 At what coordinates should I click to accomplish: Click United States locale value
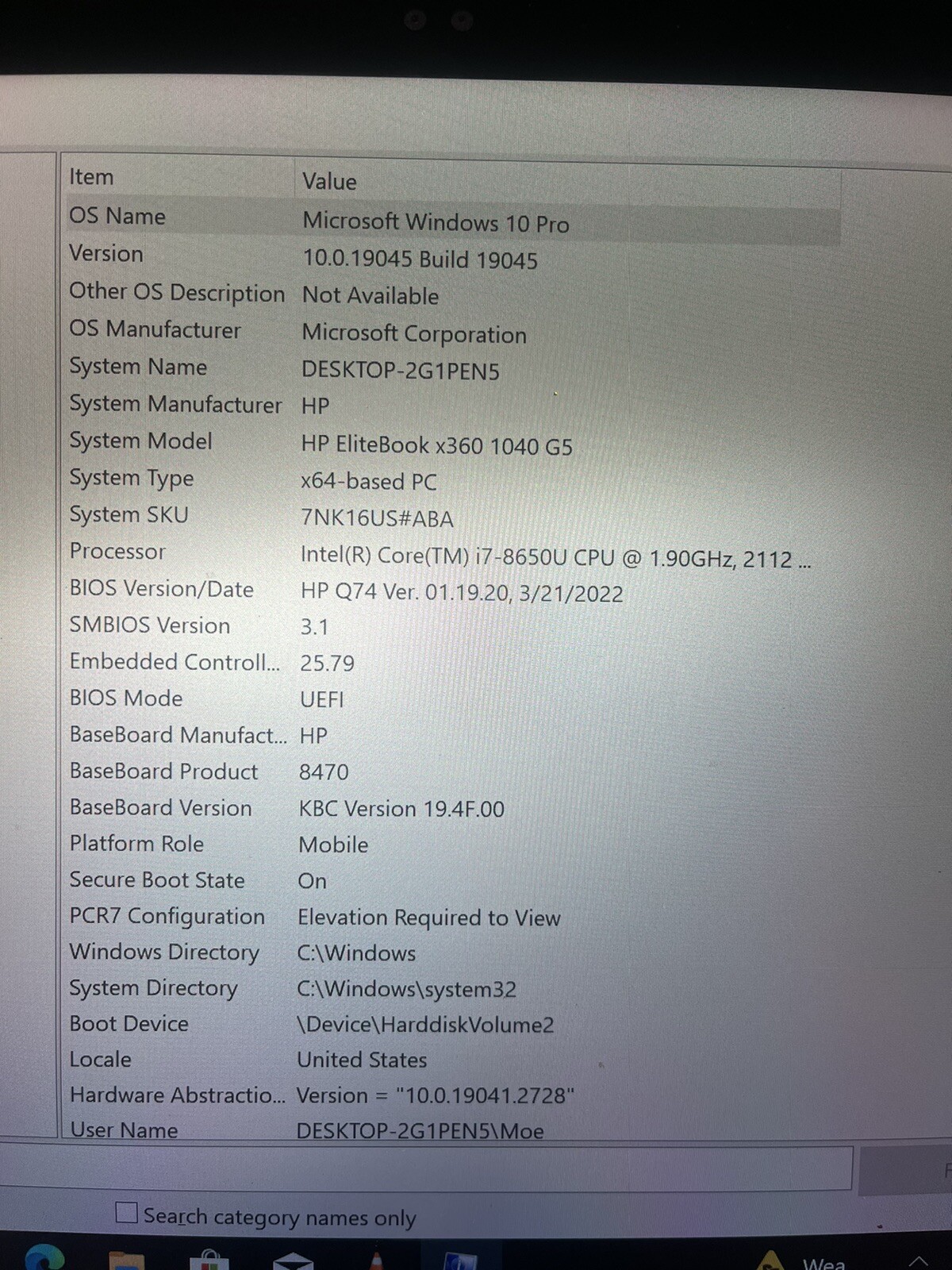coord(362,1060)
